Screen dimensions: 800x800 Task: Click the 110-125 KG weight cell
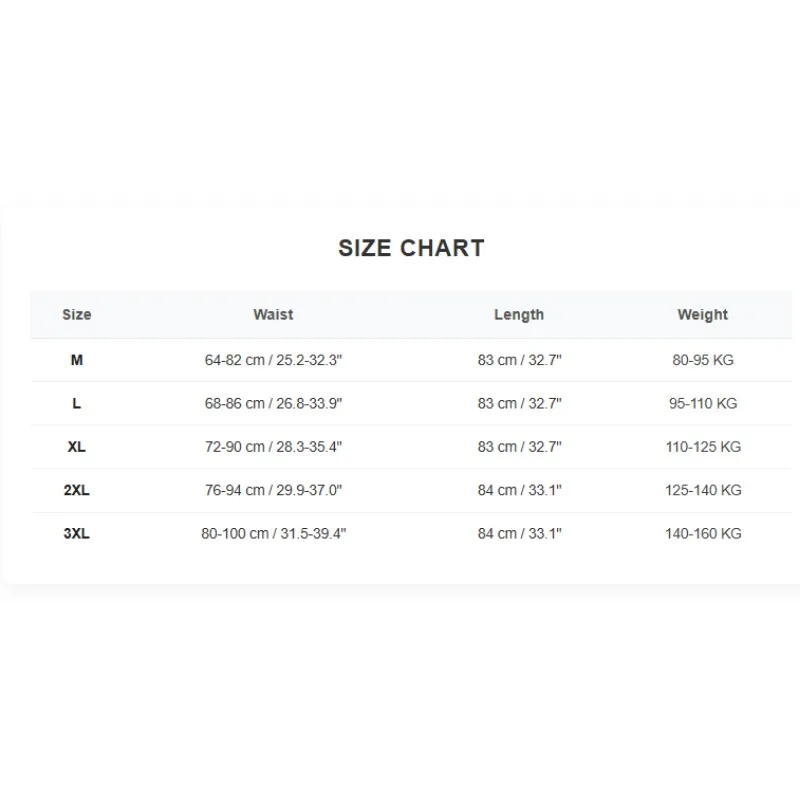pyautogui.click(x=703, y=447)
